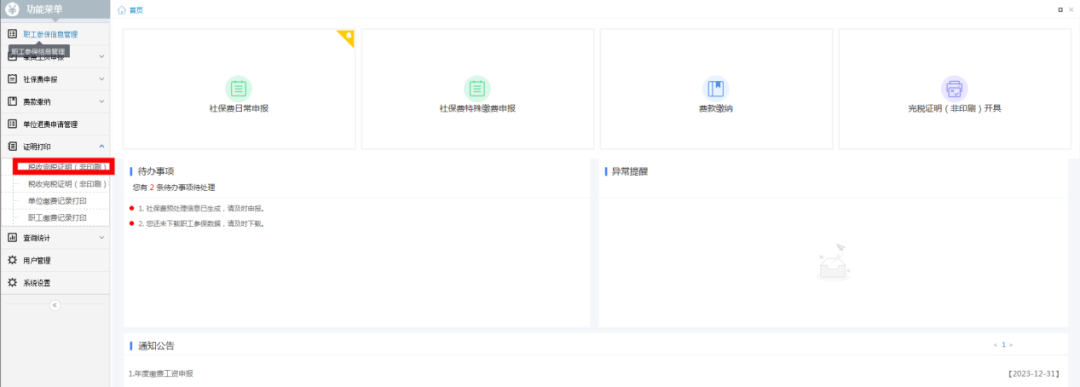This screenshot has width=1080, height=387.
Task: Open 单位缴费记录打印 submenu entry
Action: pos(57,201)
